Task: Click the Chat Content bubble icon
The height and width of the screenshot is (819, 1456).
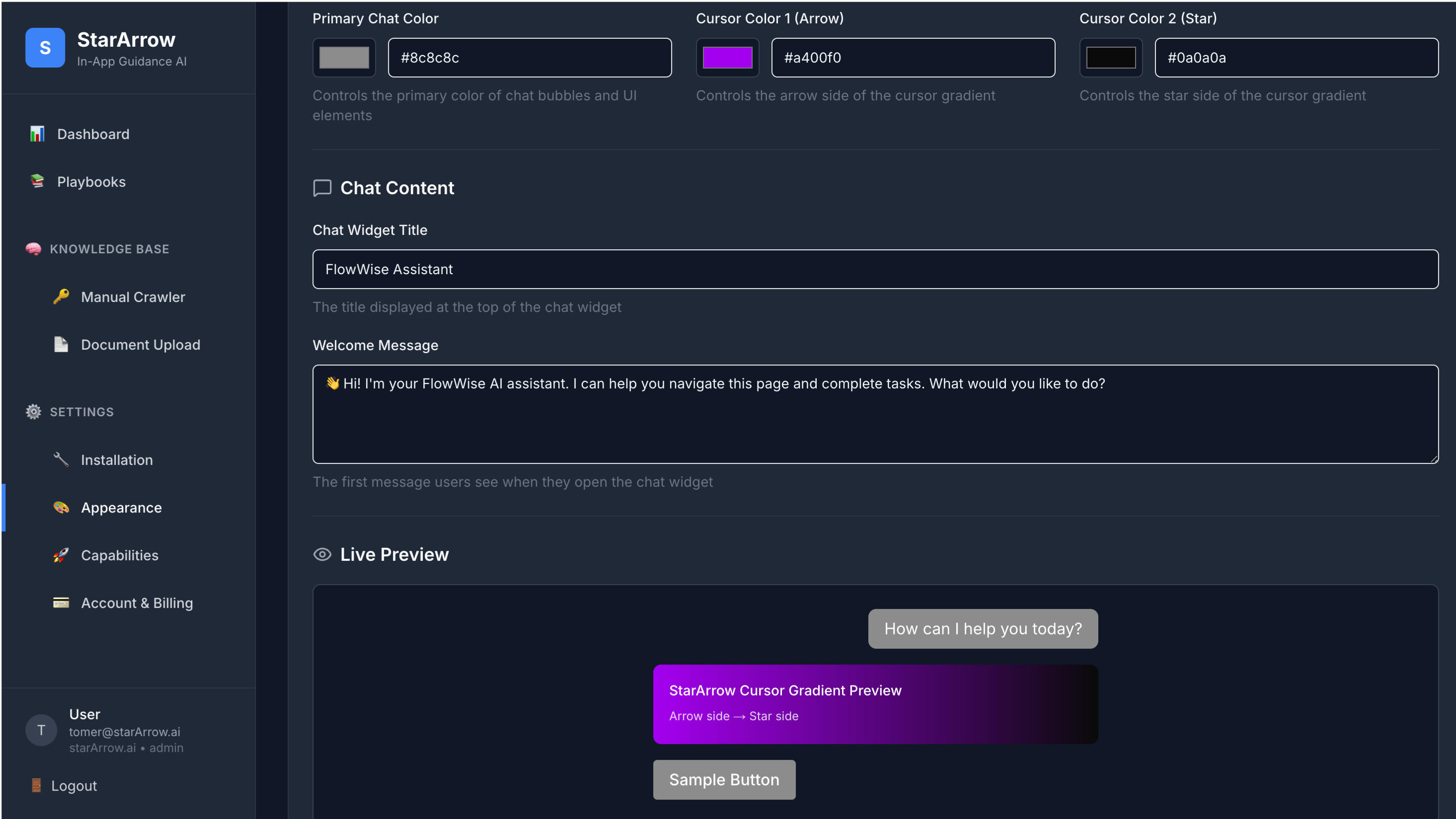Action: [322, 188]
